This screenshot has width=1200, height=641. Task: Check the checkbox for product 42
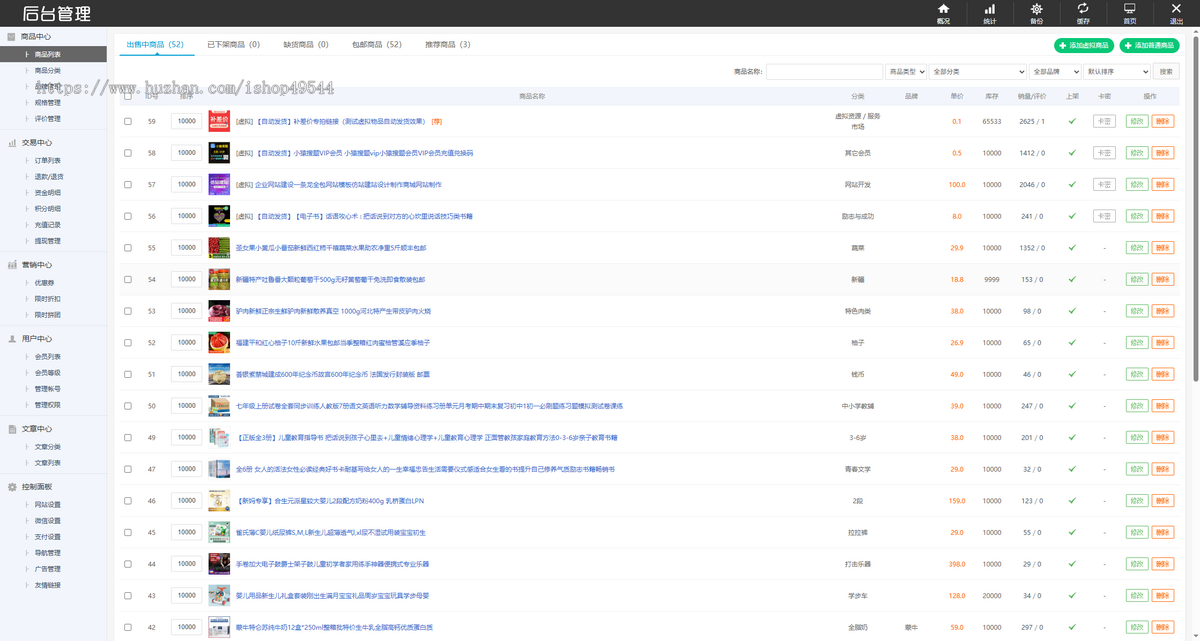[x=128, y=627]
